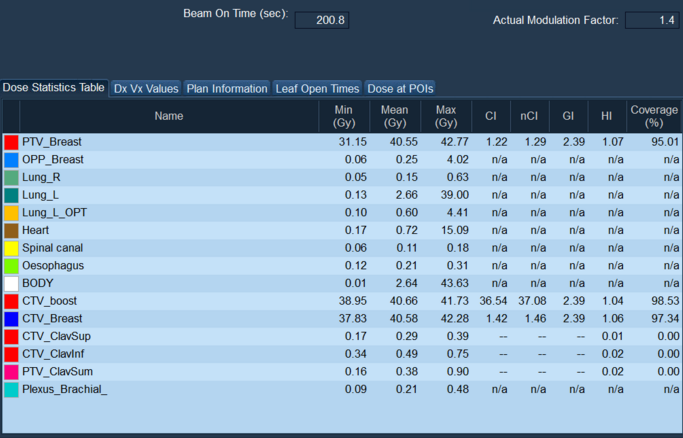Open the Plan Information tab
683x438 pixels.
(227, 88)
